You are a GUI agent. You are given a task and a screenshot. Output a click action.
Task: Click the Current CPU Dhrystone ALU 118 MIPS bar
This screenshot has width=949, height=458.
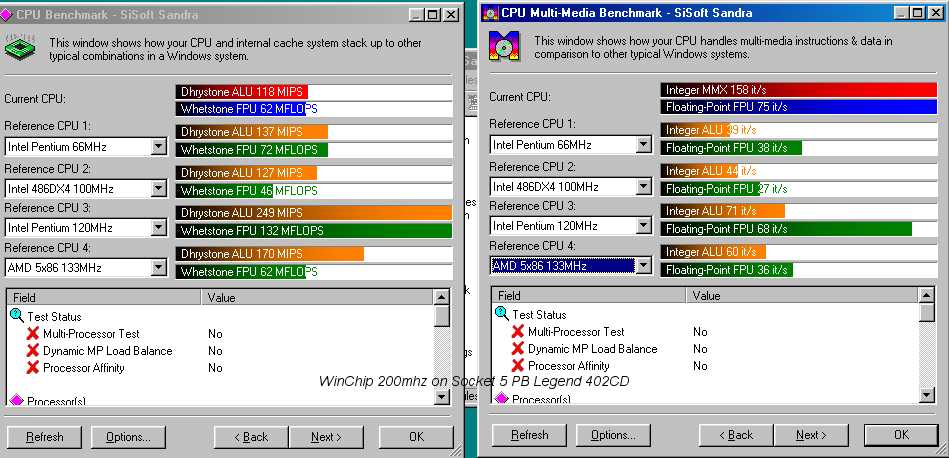[242, 91]
